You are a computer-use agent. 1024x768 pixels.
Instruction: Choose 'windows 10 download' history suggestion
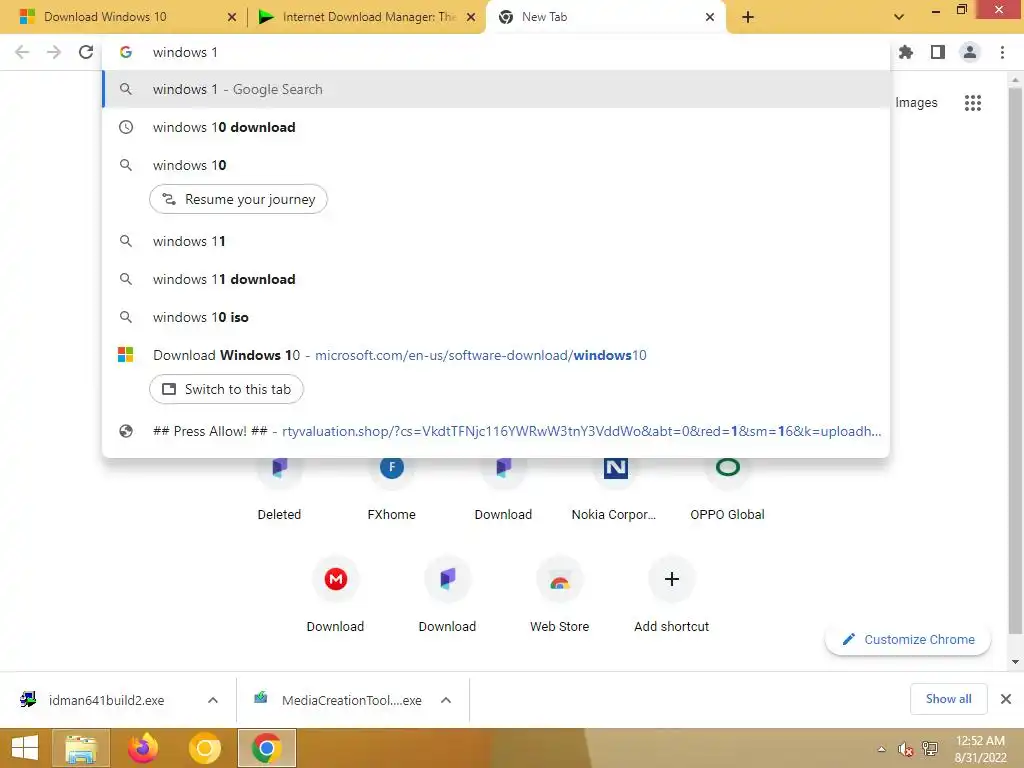pyautogui.click(x=496, y=127)
